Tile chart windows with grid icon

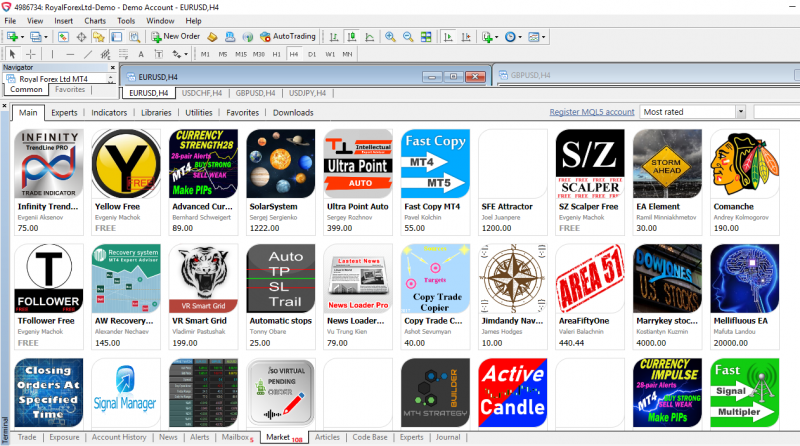[426, 37]
